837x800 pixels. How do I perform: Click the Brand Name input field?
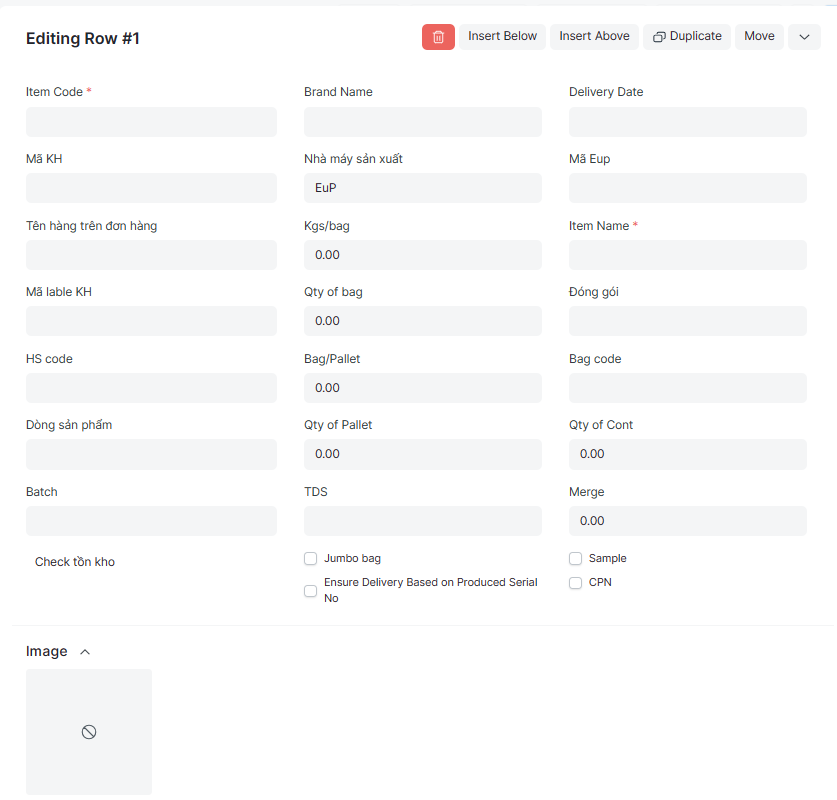pos(422,122)
